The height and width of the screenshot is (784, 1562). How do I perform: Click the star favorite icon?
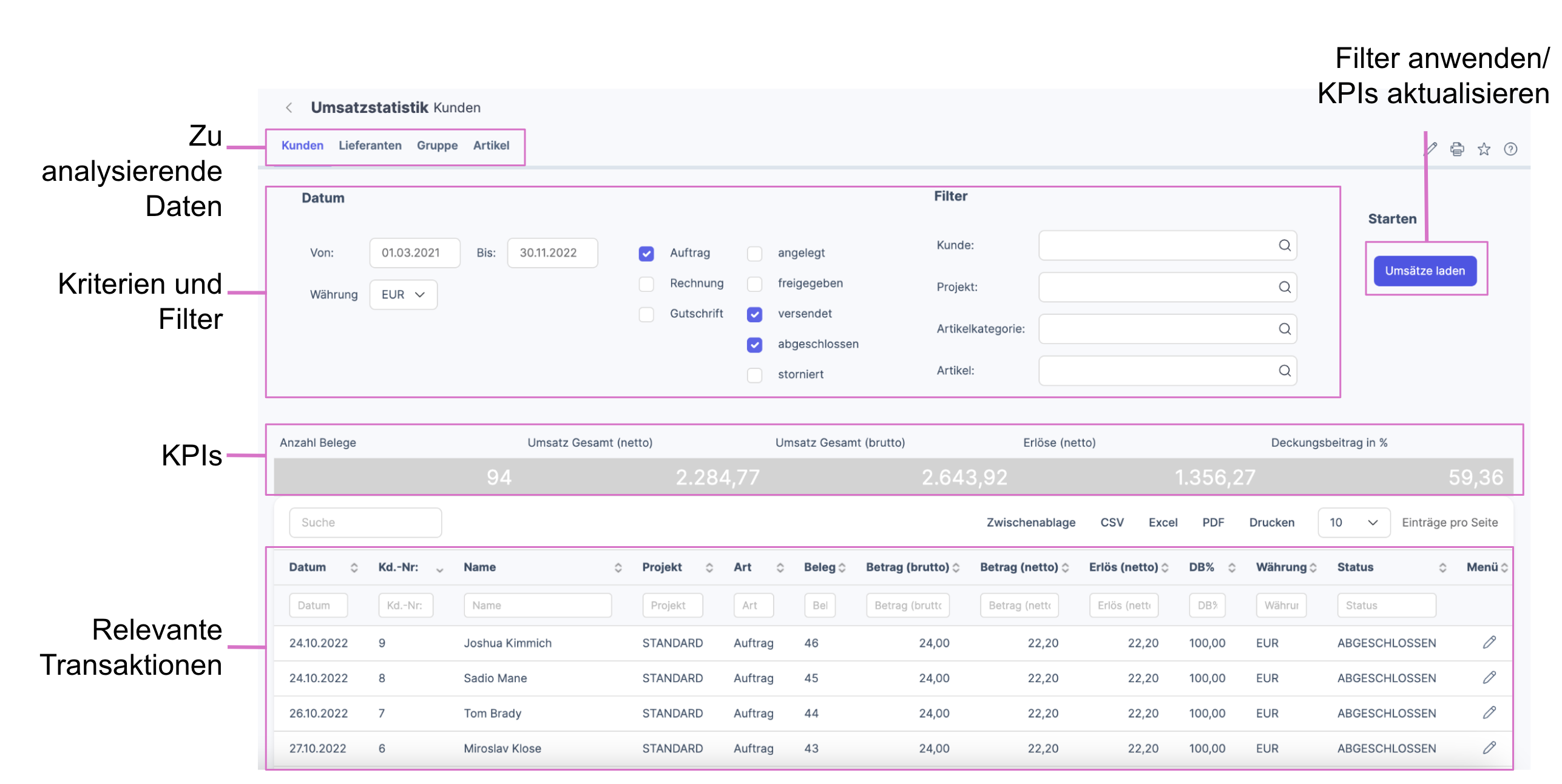pos(1484,149)
